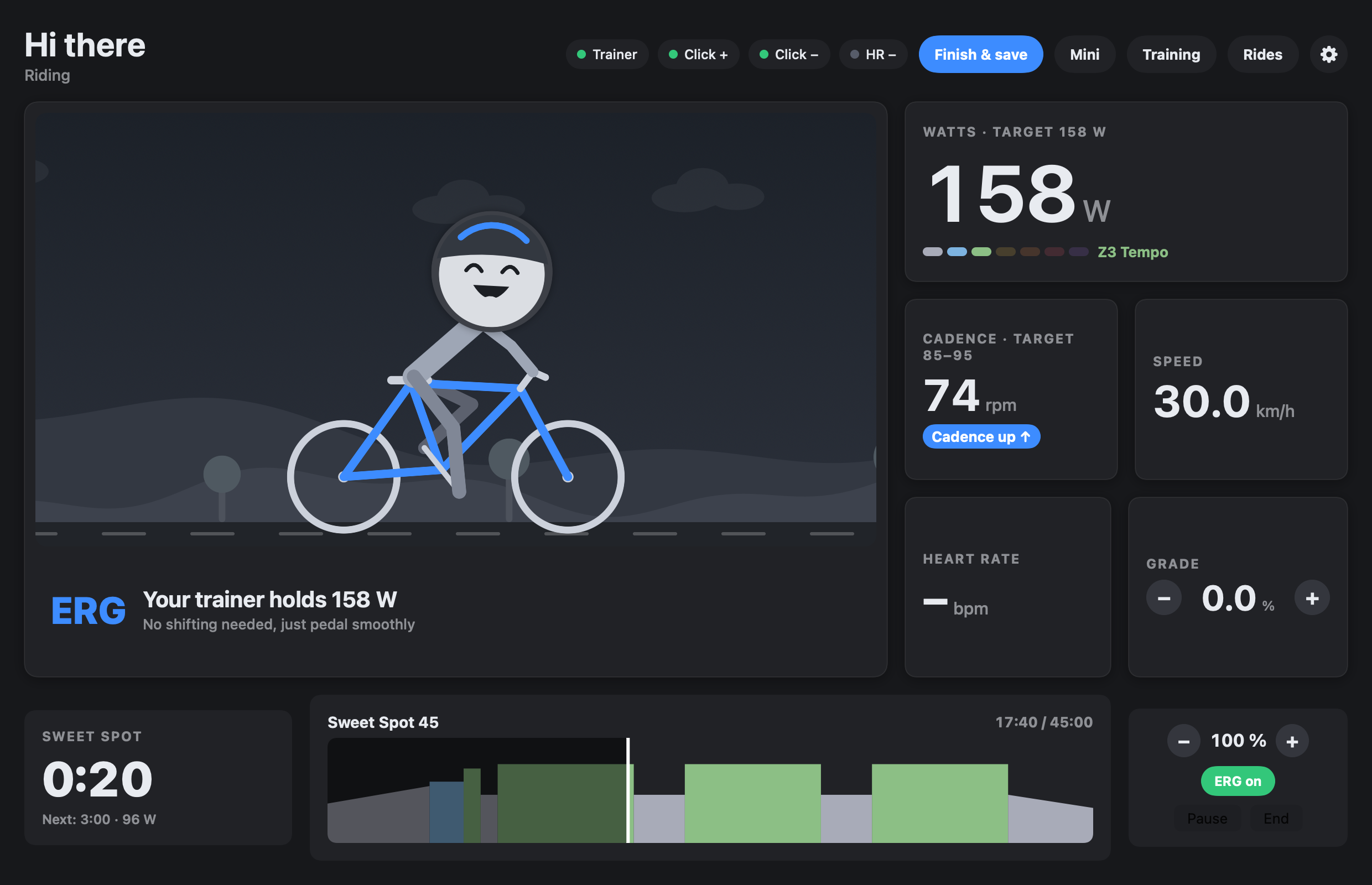Screen dimensions: 1372x885
Task: Click the workout playhead marker
Action: click(x=628, y=790)
